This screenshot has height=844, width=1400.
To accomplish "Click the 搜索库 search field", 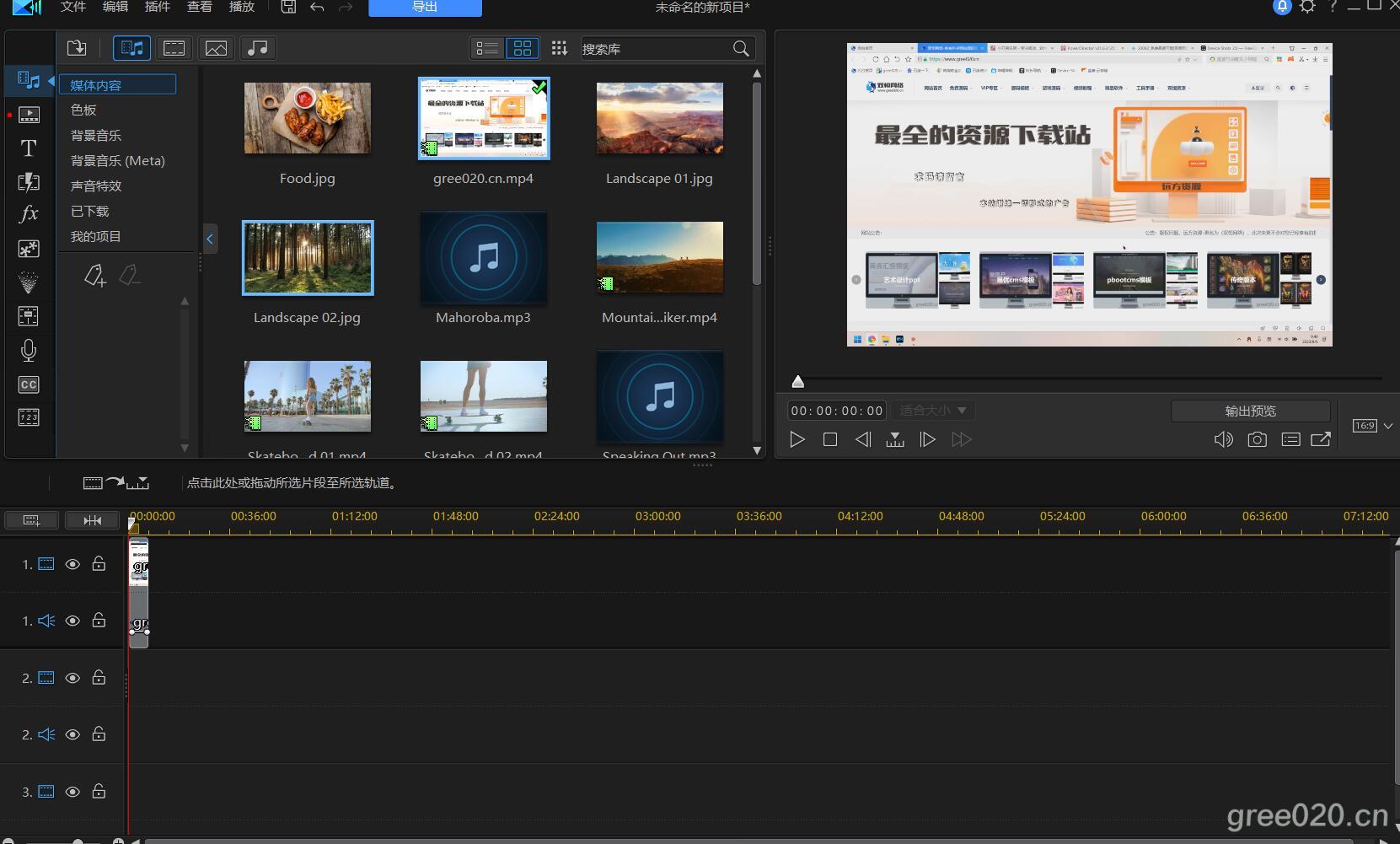I will 655,49.
